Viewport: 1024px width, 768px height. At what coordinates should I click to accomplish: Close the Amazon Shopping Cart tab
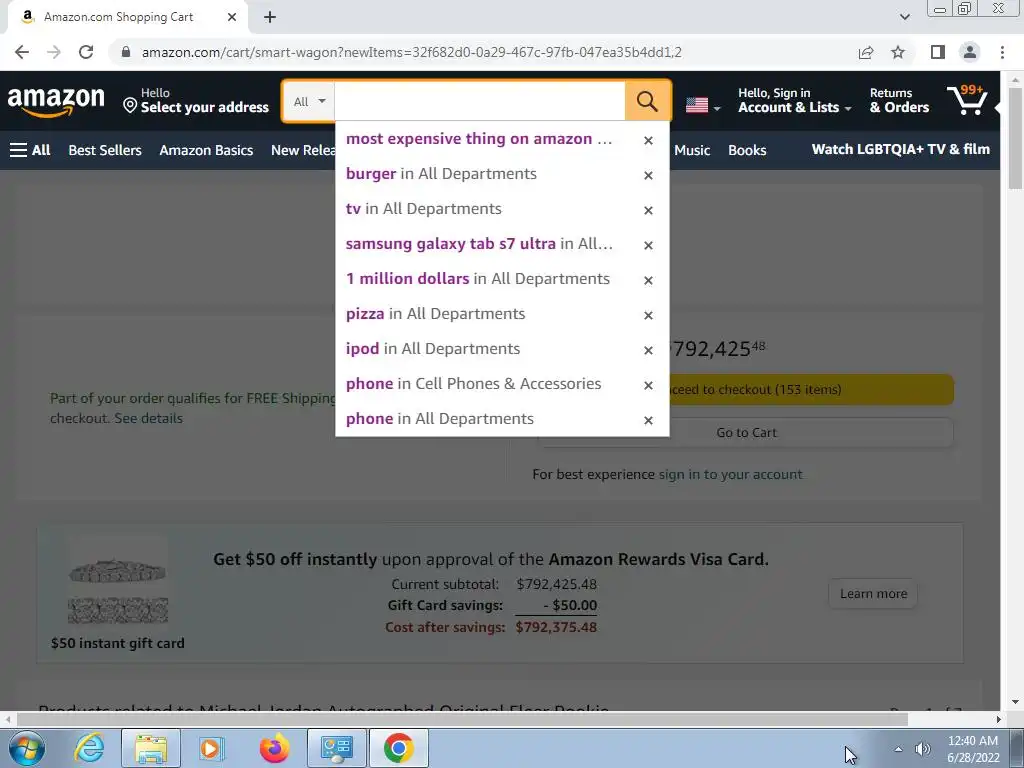pyautogui.click(x=232, y=18)
